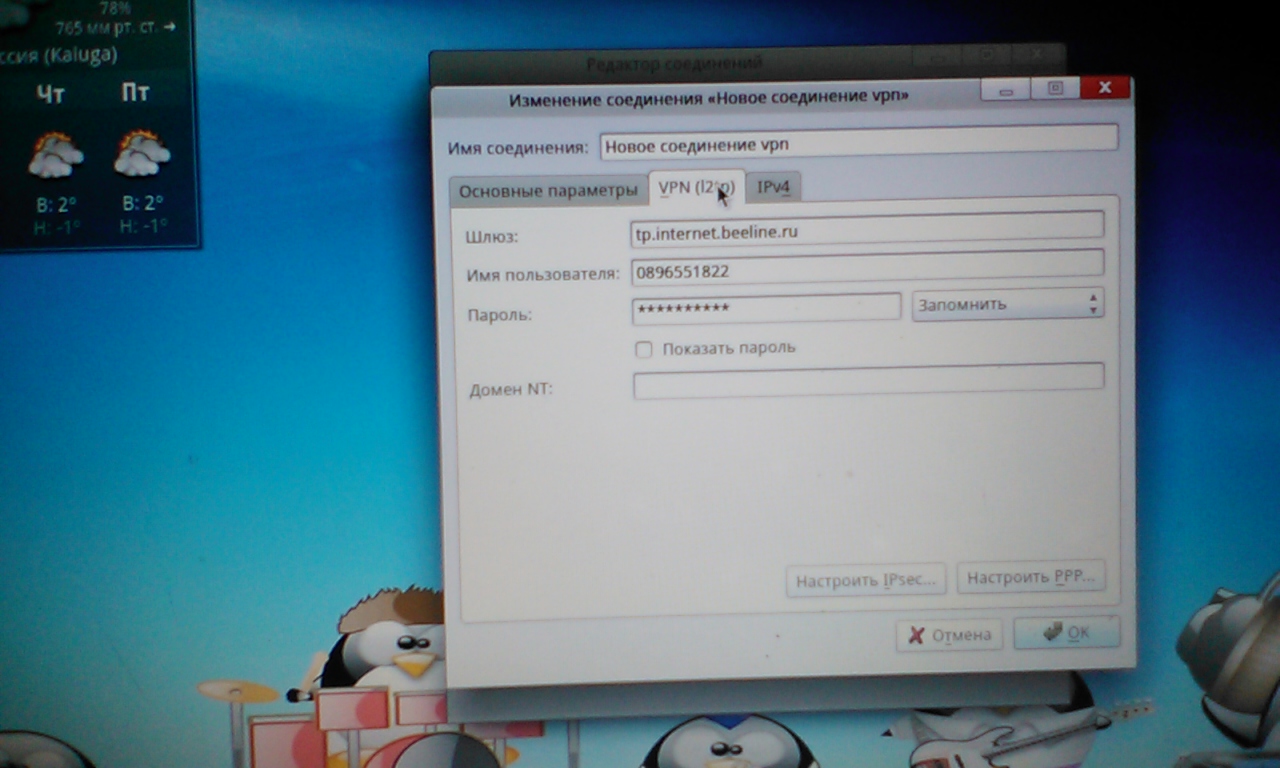1280x768 pixels.
Task: Confirm the connection with OK
Action: (1066, 633)
